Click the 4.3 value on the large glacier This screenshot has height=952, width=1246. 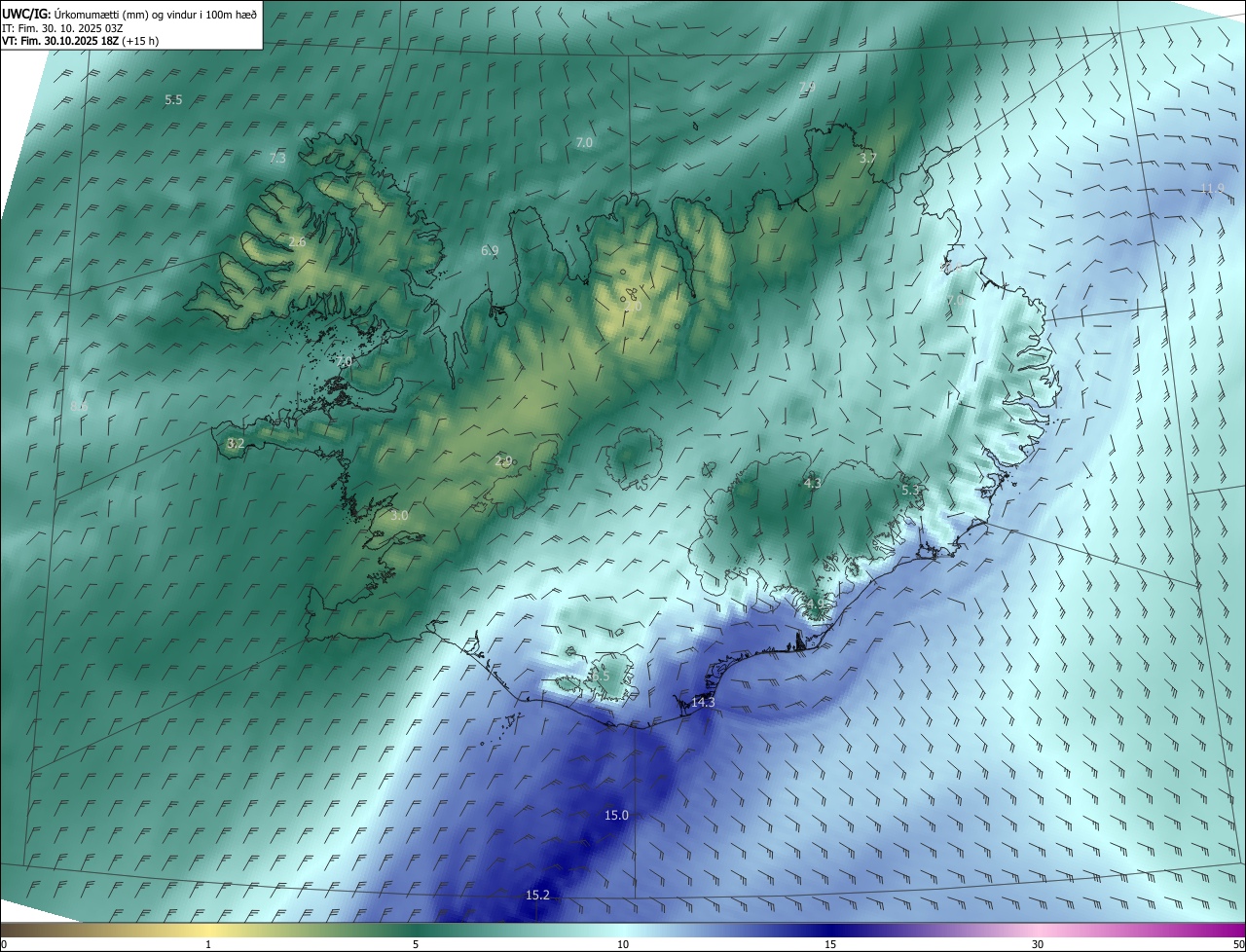click(x=813, y=483)
